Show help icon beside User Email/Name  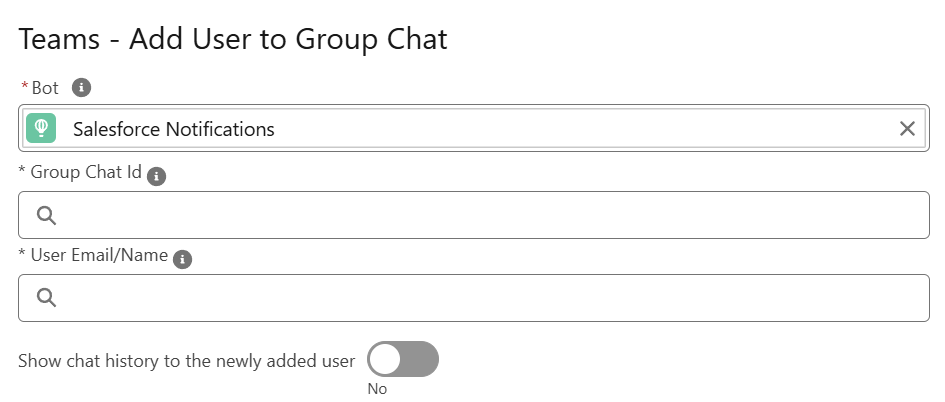click(x=183, y=260)
